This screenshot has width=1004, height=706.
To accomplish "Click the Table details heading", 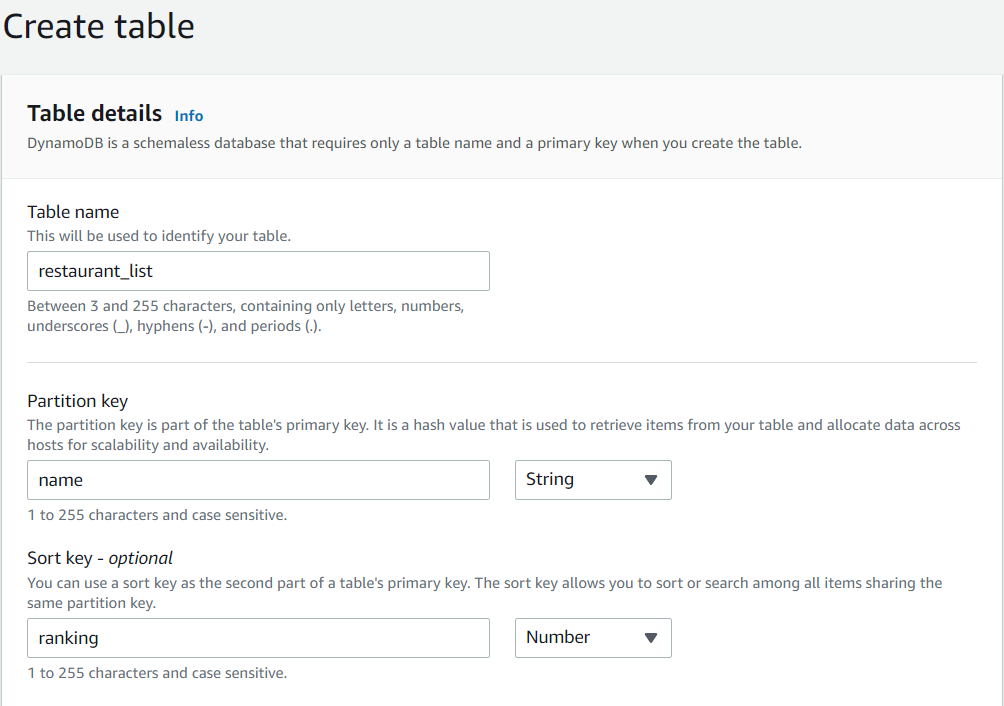I will pyautogui.click(x=94, y=113).
